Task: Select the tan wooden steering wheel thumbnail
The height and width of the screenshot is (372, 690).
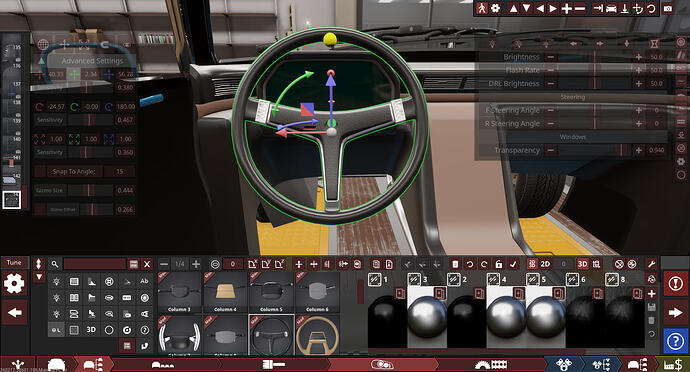Action: tap(317, 335)
